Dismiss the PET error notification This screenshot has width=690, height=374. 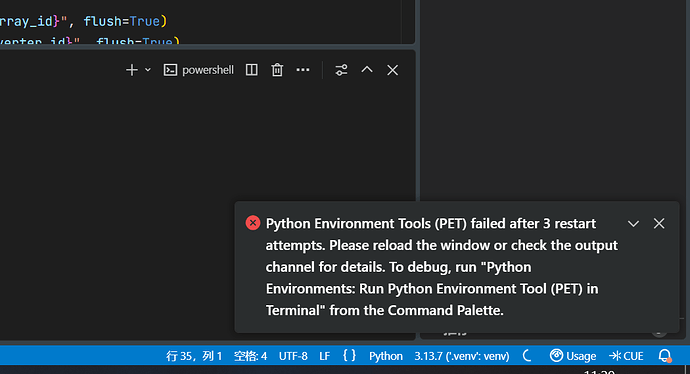pos(659,224)
